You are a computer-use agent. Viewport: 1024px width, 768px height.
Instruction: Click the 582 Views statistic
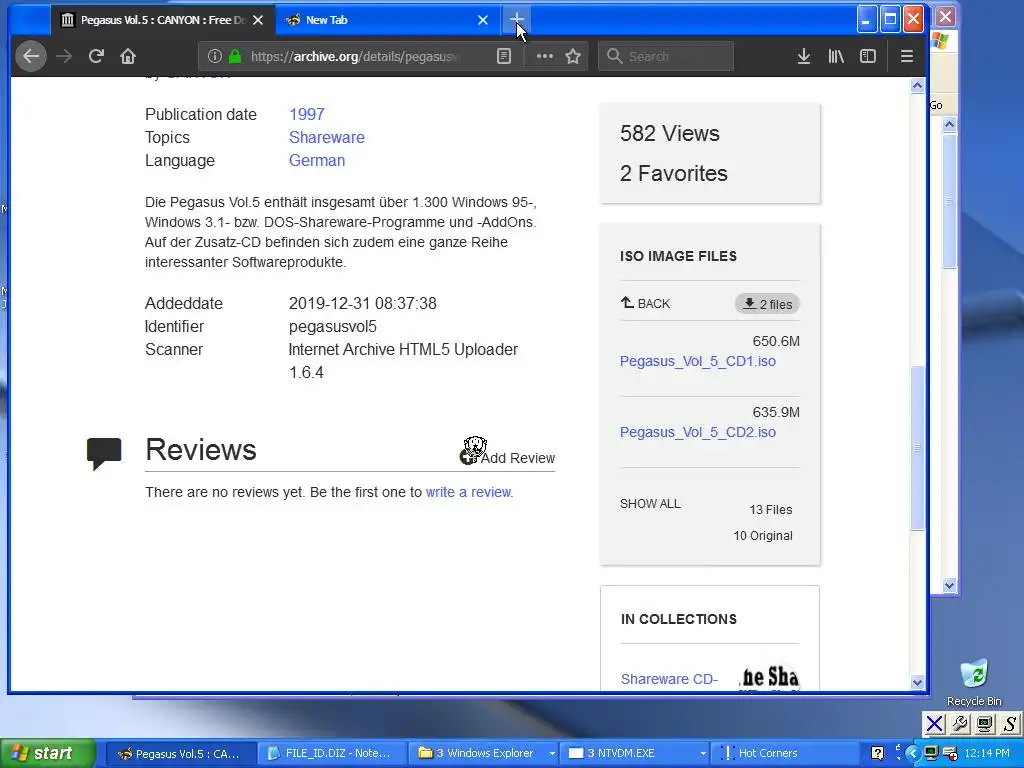(669, 133)
